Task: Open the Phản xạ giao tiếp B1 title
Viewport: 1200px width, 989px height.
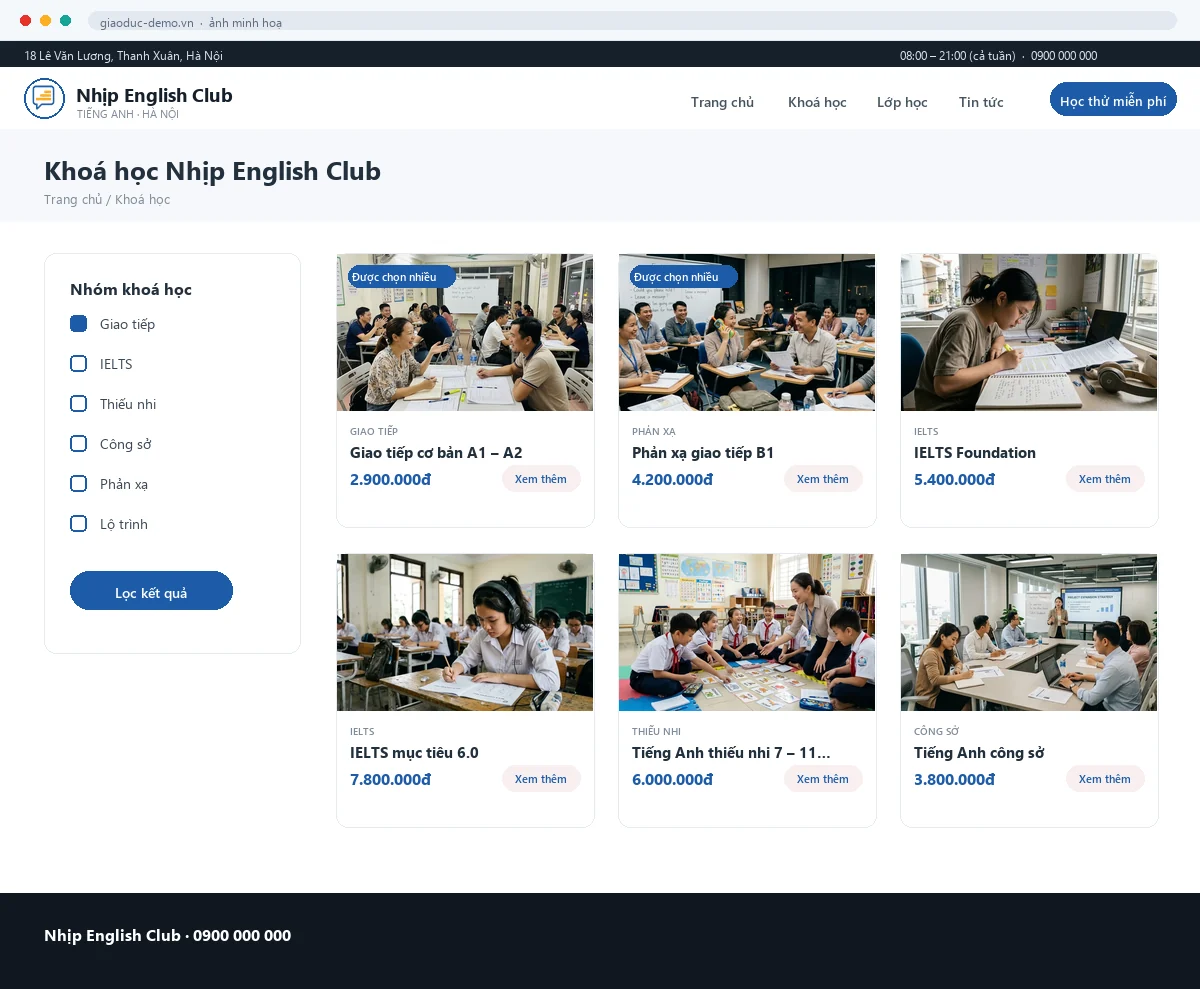Action: click(703, 453)
